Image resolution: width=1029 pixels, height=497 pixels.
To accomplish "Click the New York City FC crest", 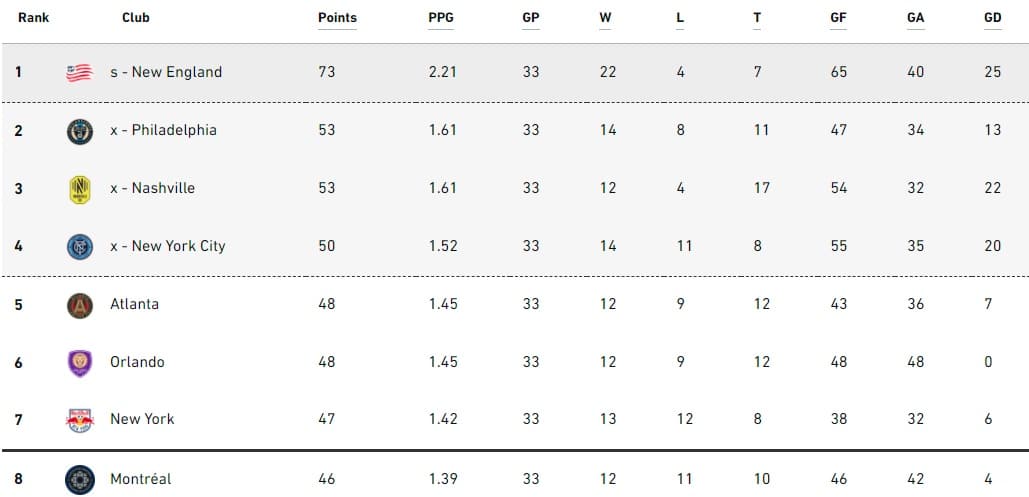I will coord(79,246).
